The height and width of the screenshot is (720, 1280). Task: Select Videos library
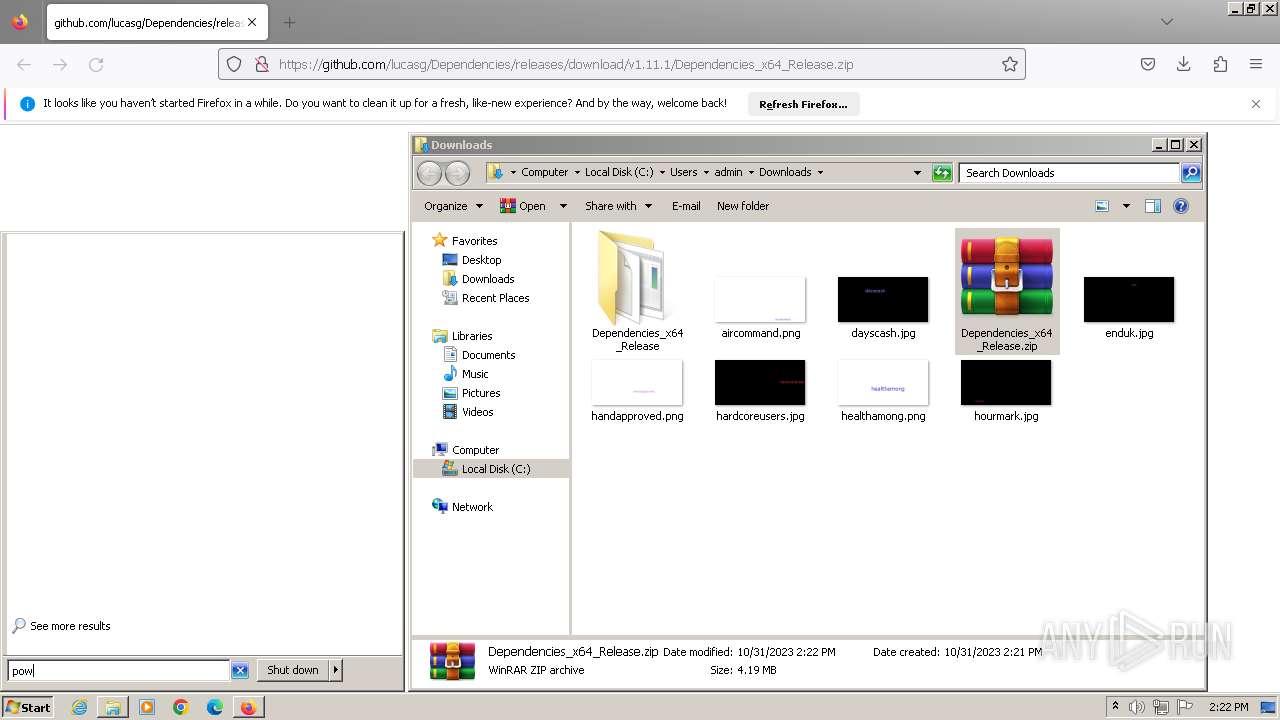point(477,412)
